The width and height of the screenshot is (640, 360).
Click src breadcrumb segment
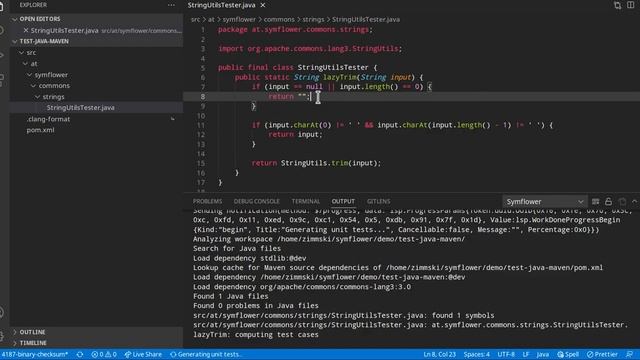tap(196, 19)
